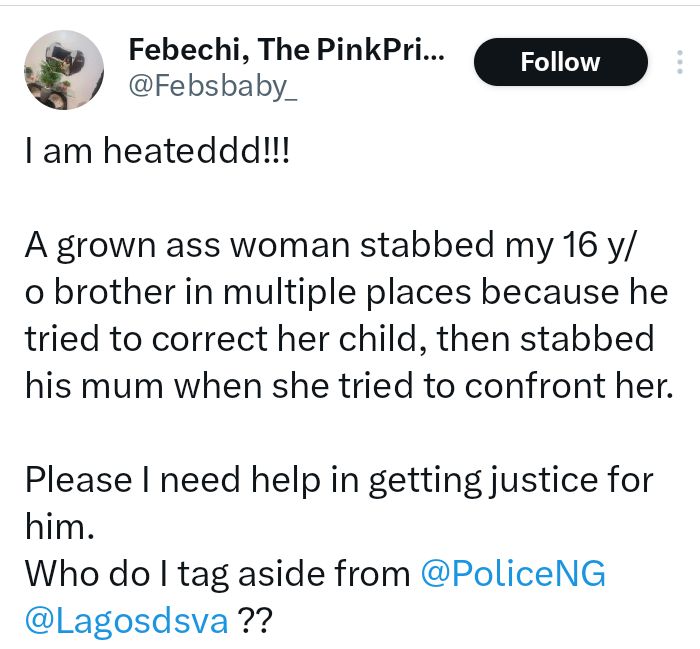Click Febechi's round profile avatar

click(64, 69)
